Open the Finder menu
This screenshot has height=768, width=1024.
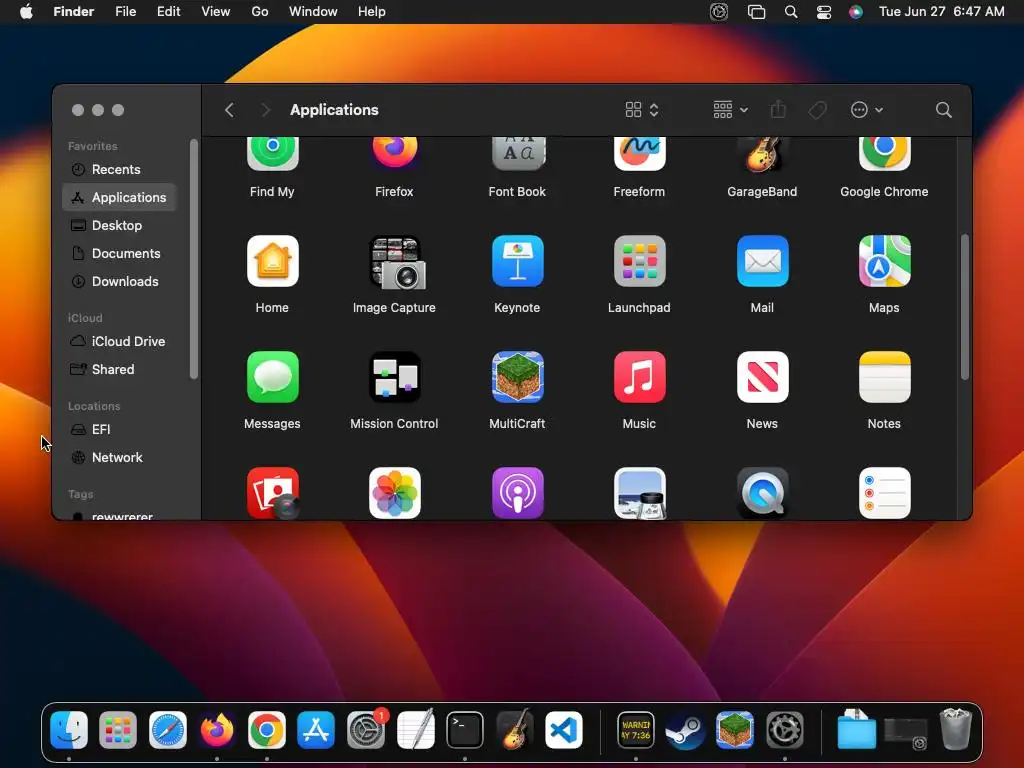click(73, 12)
